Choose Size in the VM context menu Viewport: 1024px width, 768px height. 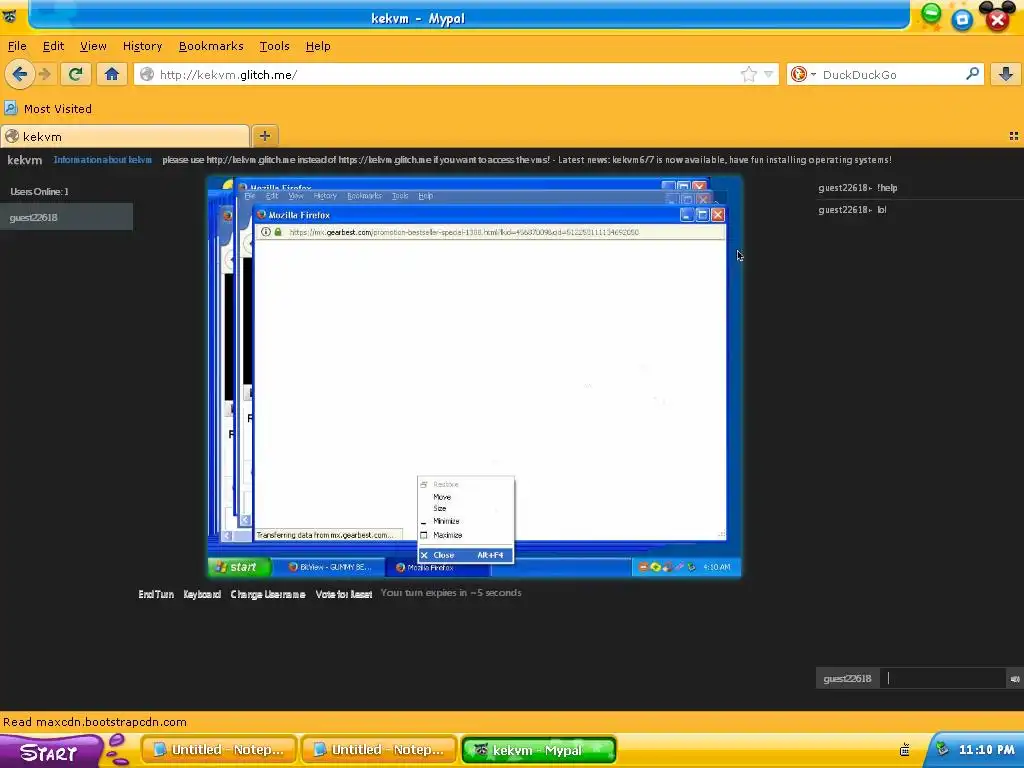[466, 508]
